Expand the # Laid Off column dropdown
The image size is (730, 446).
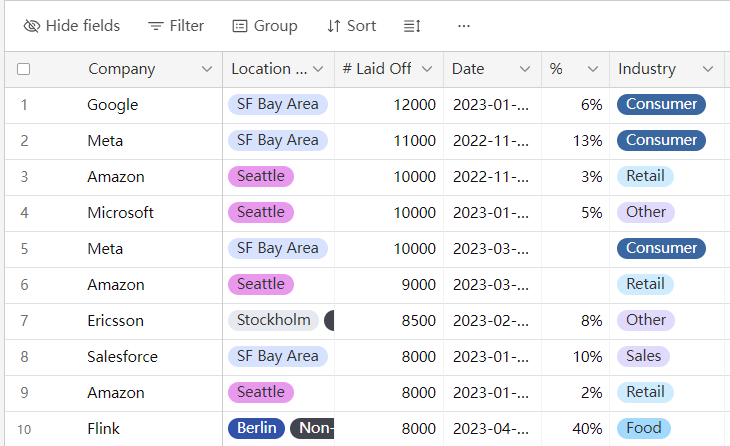click(x=426, y=69)
